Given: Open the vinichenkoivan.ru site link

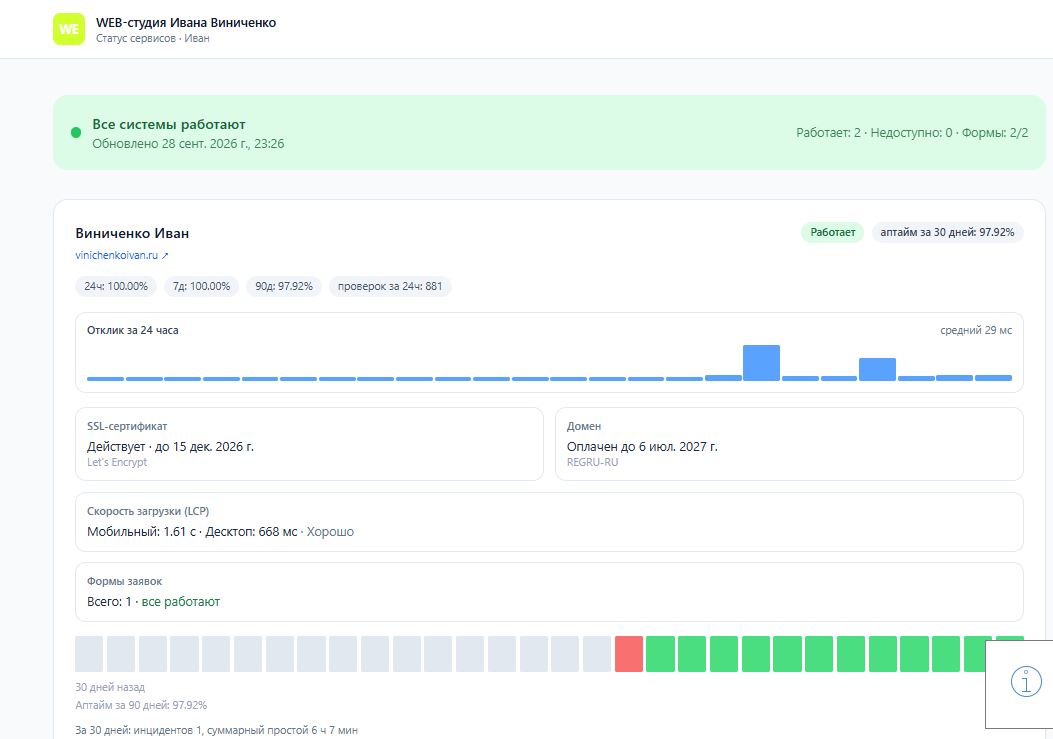Looking at the screenshot, I should coord(122,255).
